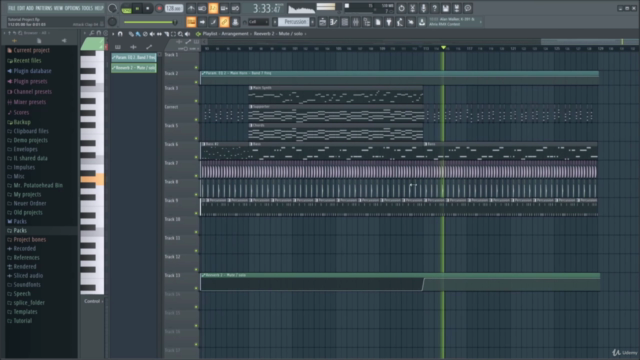Expand the Plugin presets folder
This screenshot has width=640, height=360.
click(30, 81)
